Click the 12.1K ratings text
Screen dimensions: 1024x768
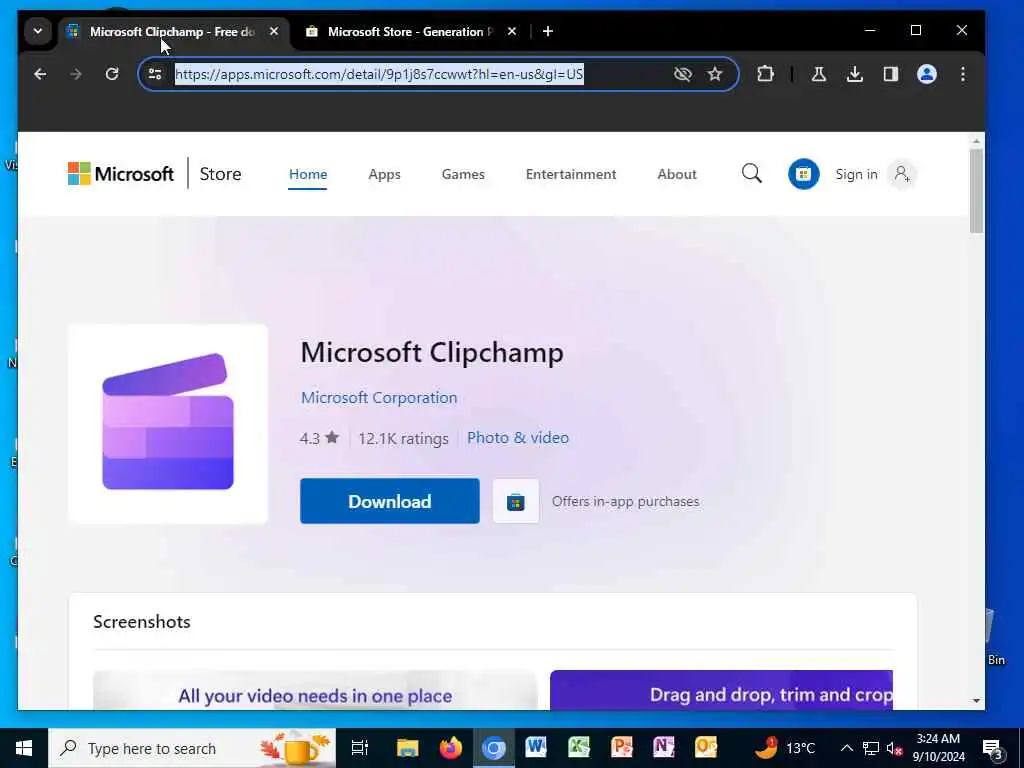404,438
